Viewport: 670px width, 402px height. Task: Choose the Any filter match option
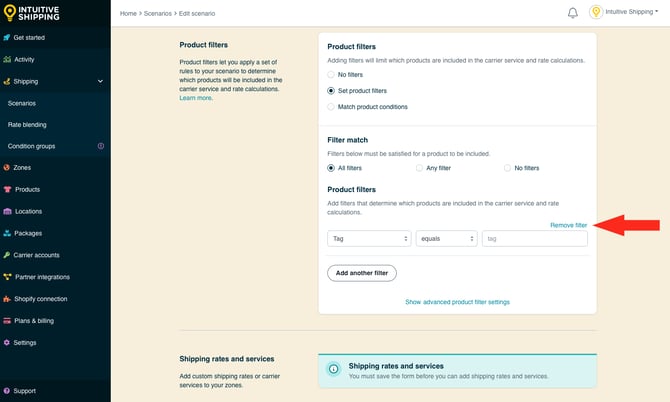point(420,168)
